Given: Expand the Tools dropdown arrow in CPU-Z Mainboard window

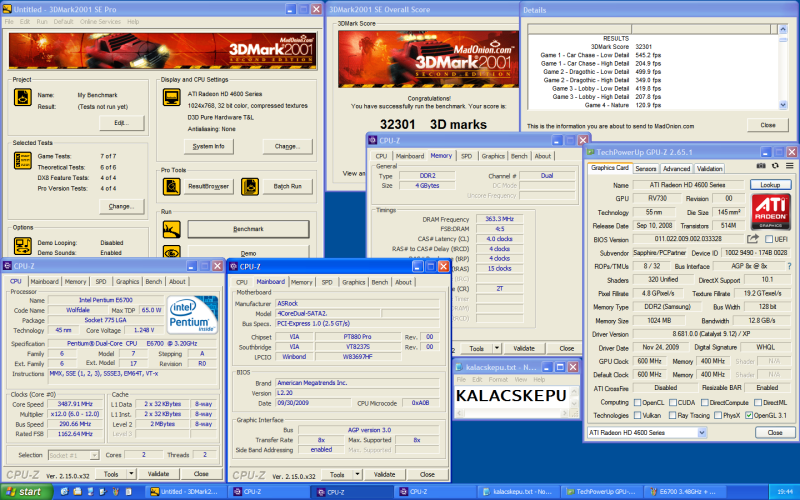Looking at the screenshot, I should click(357, 474).
